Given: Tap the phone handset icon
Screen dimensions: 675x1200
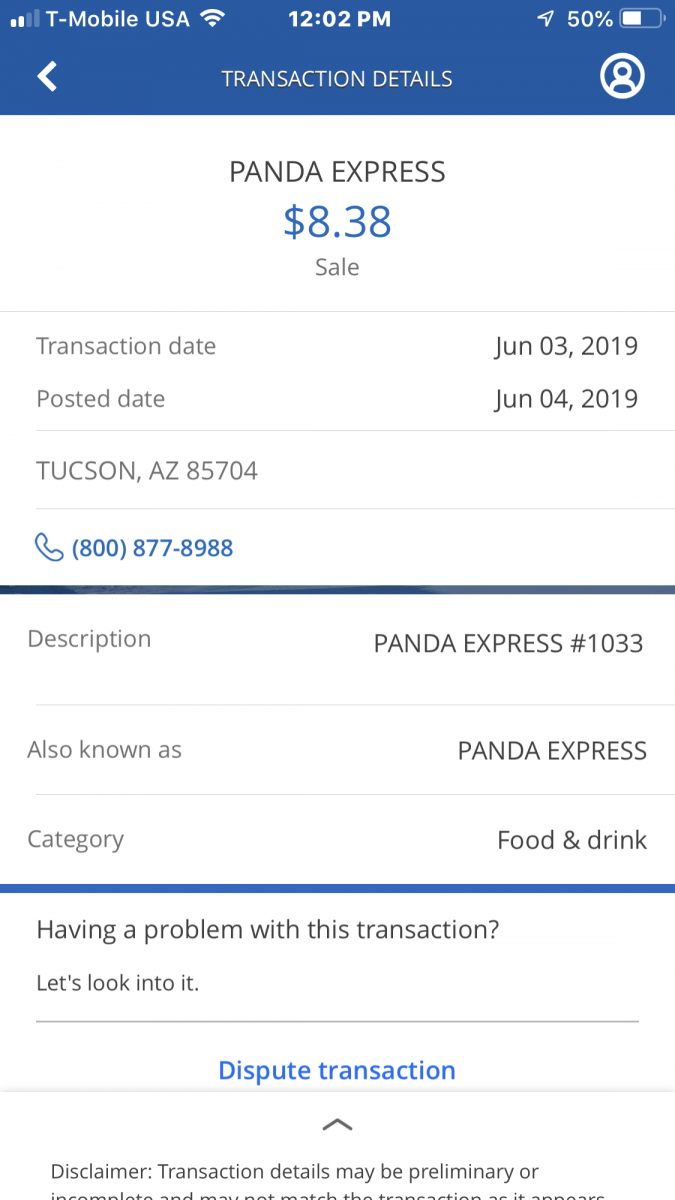Looking at the screenshot, I should [48, 547].
